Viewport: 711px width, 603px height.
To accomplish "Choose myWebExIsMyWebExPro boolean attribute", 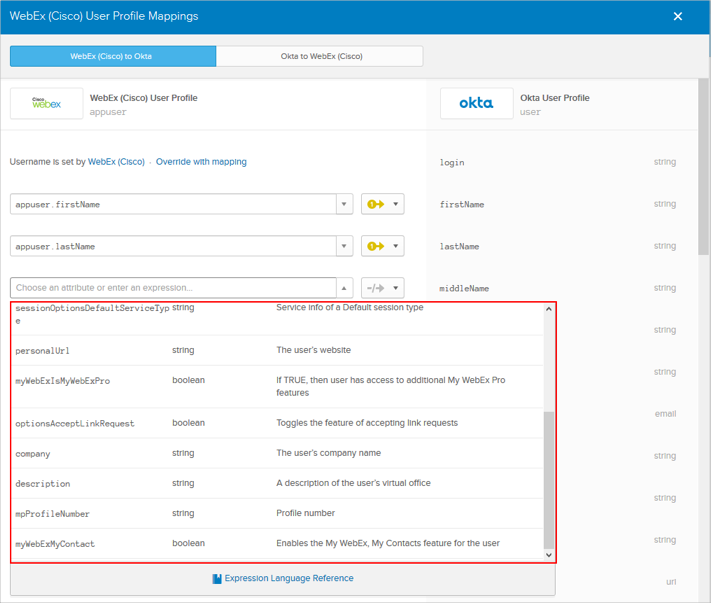I will (63, 381).
